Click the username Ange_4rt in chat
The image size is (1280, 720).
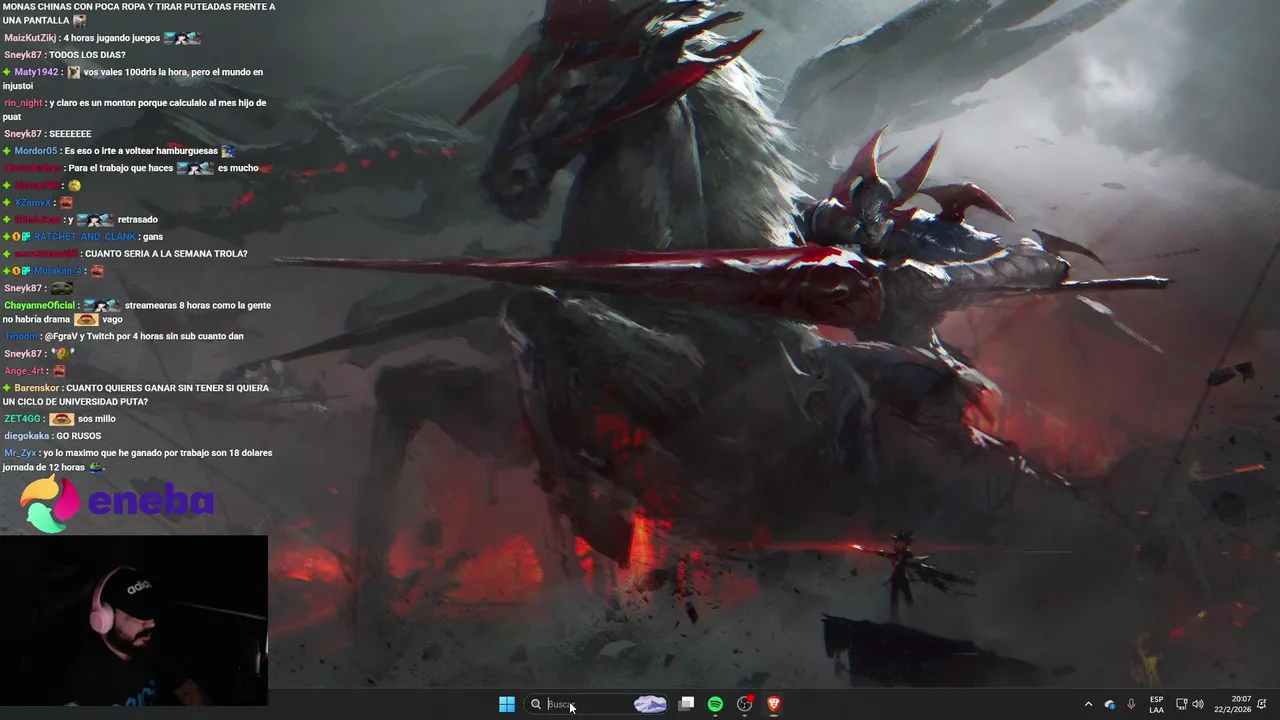click(x=24, y=371)
